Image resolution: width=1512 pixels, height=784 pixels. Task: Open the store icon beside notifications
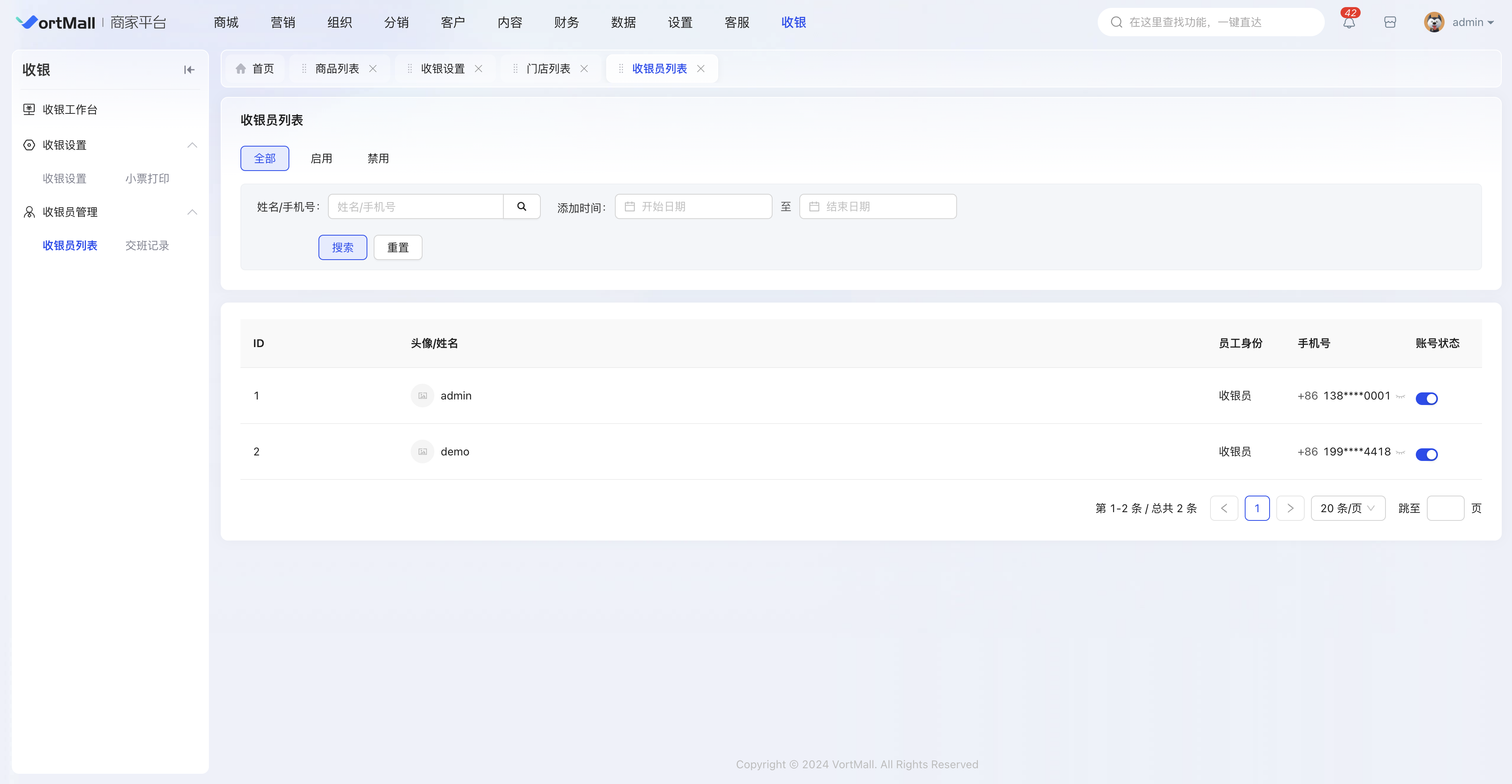(x=1390, y=22)
